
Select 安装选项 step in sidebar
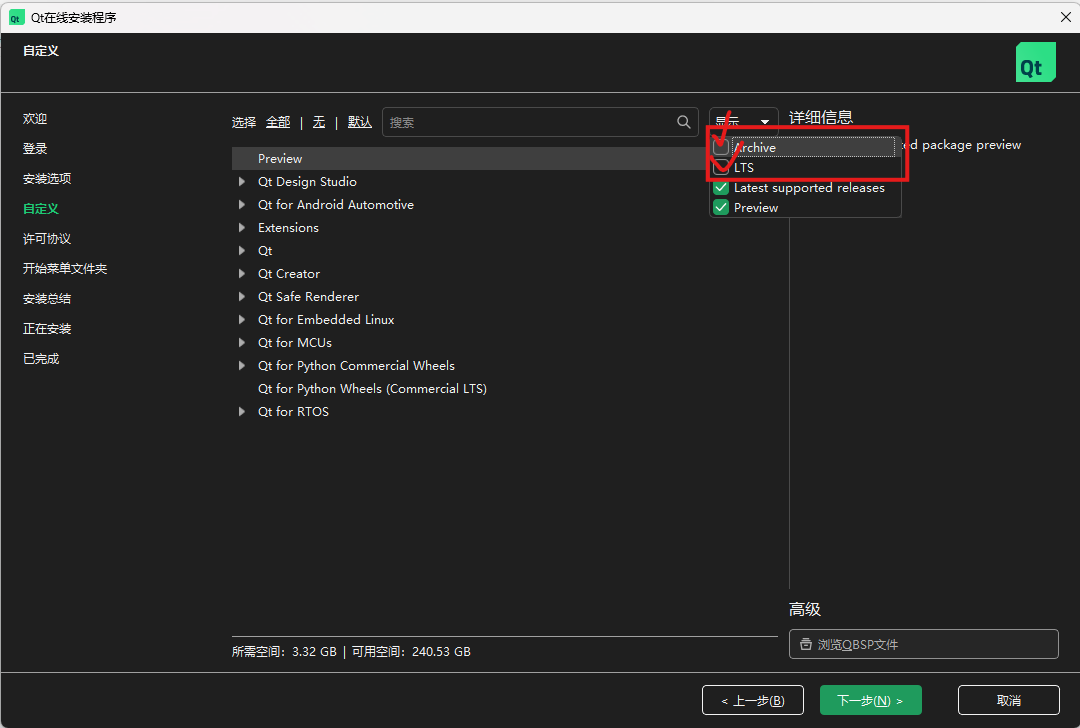tap(47, 178)
